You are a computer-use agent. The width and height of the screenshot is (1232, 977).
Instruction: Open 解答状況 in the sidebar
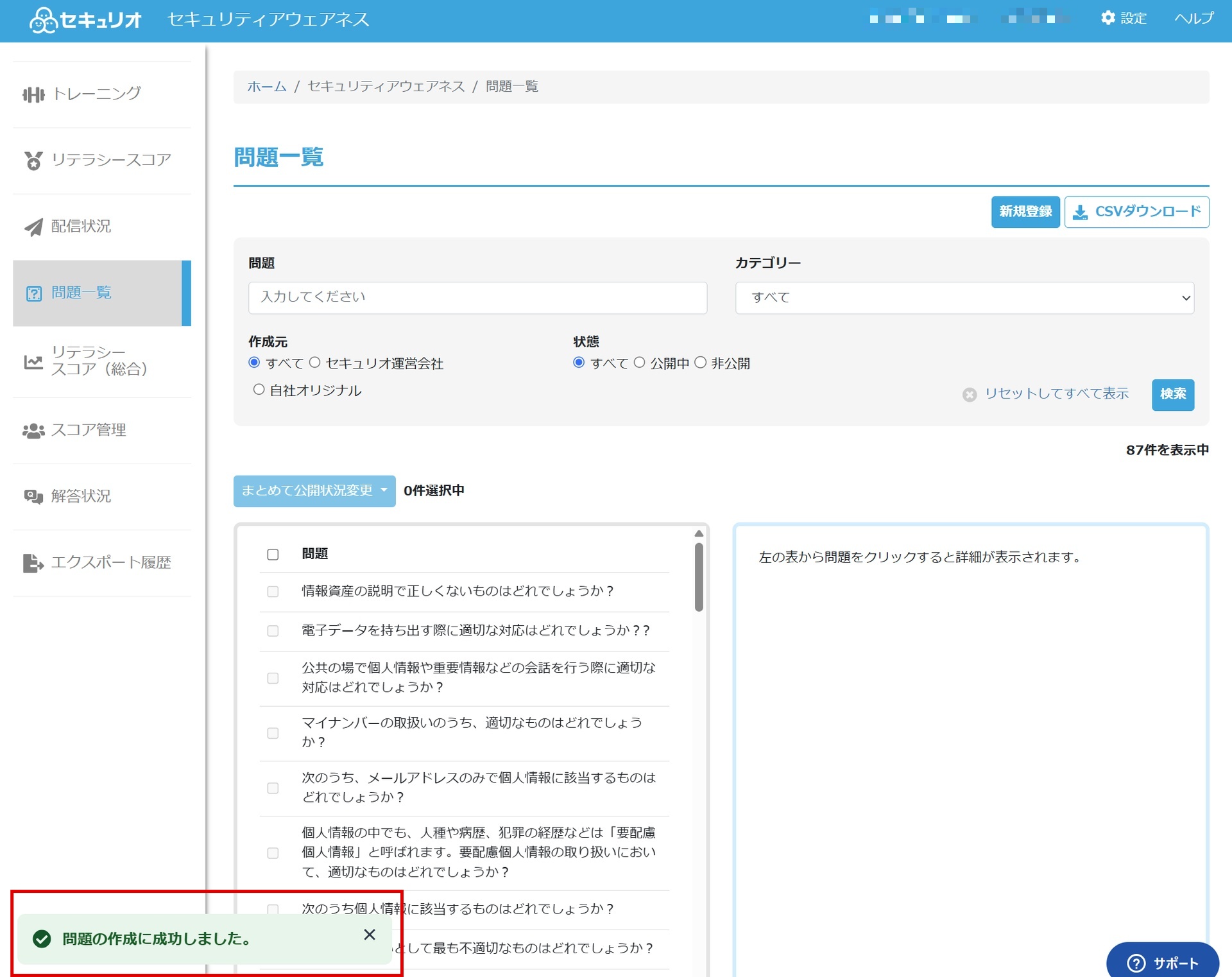point(102,496)
